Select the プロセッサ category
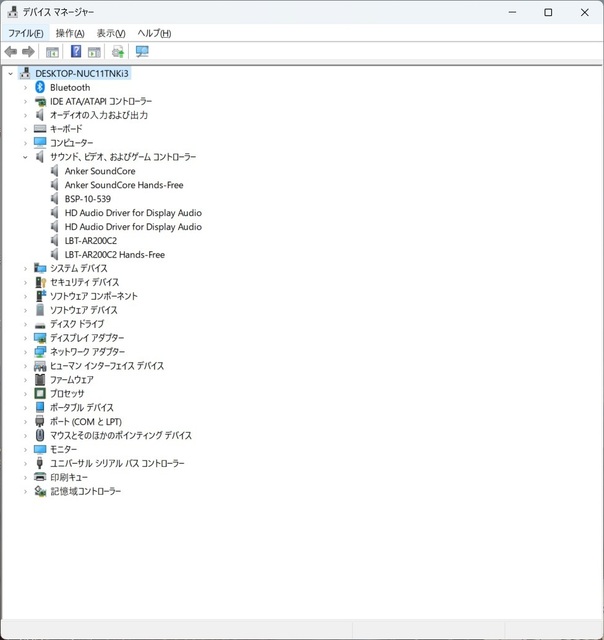Screen dimensions: 604x640 67,394
